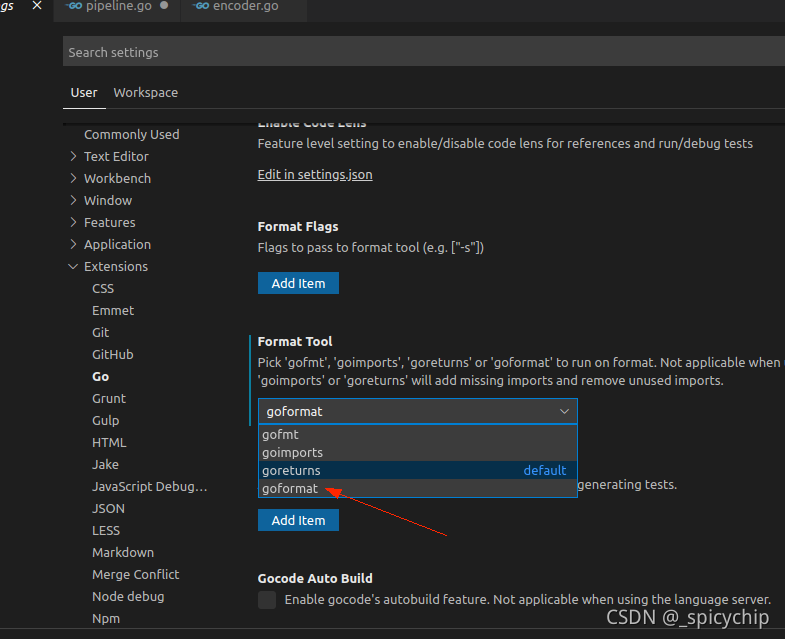Click the unsaved dot on pipeline.go
785x639 pixels.
pos(164,6)
